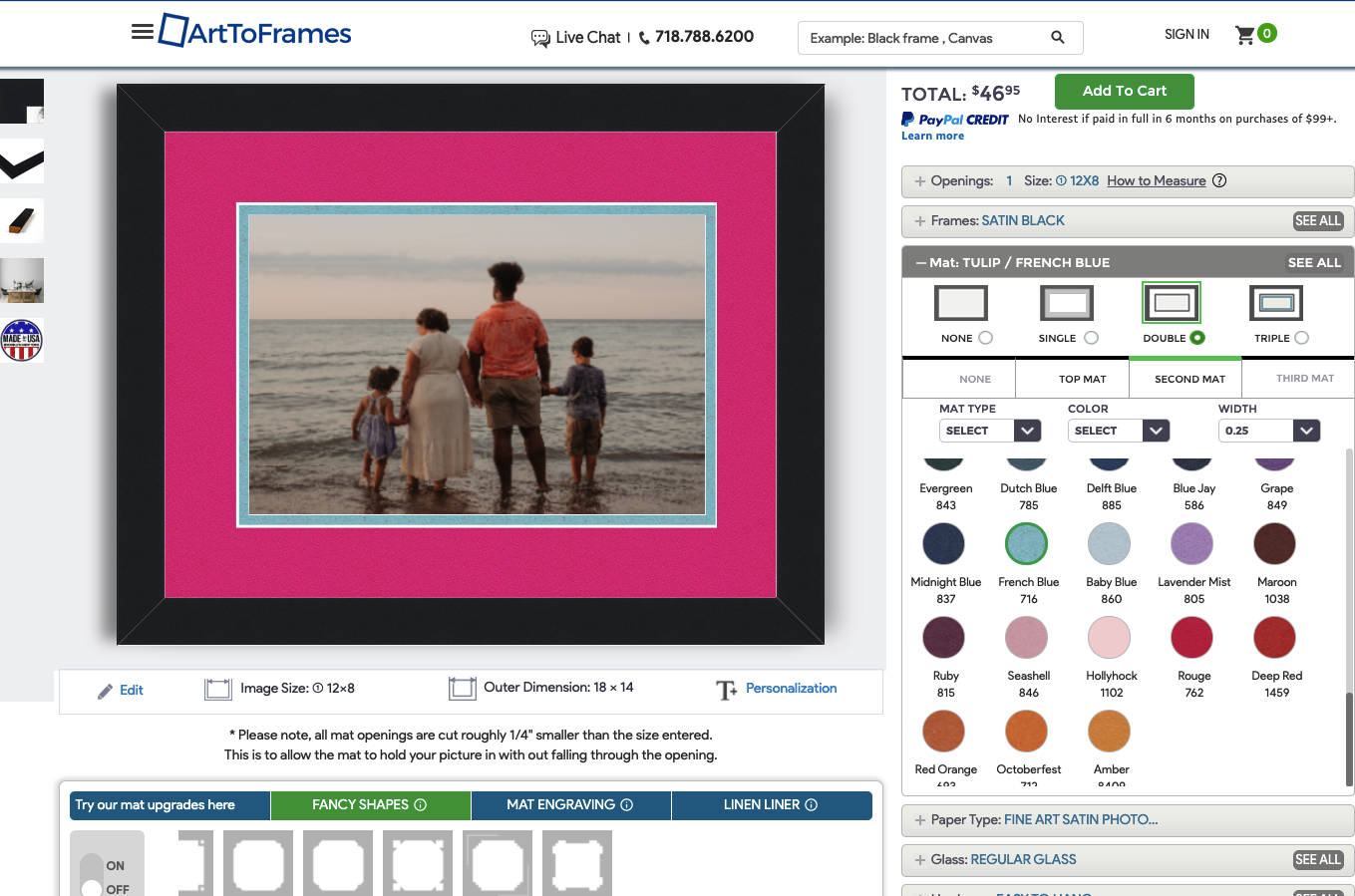Click the PayPal Learn more link
The height and width of the screenshot is (896, 1355).
coord(932,137)
